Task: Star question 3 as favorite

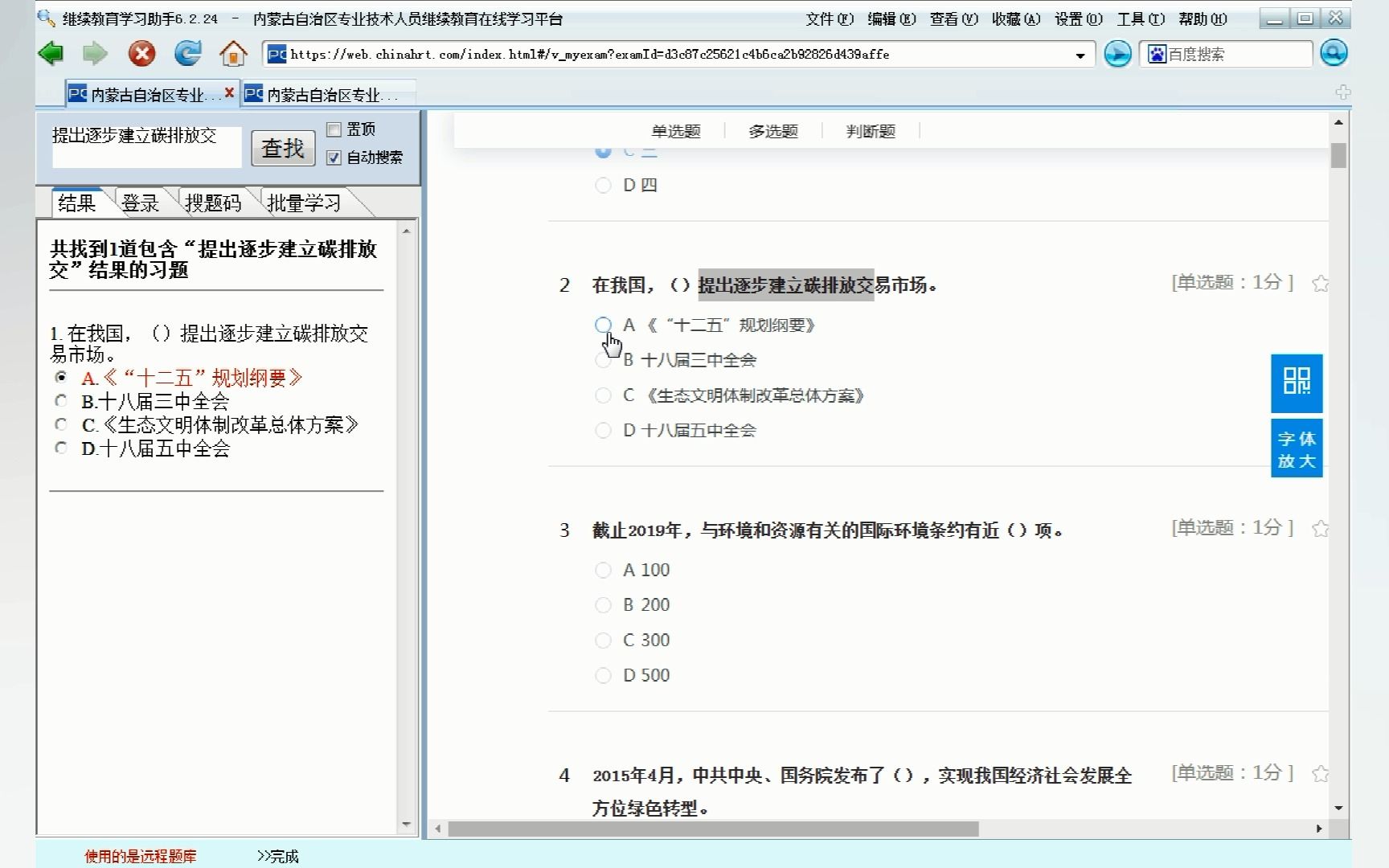Action: click(1320, 528)
